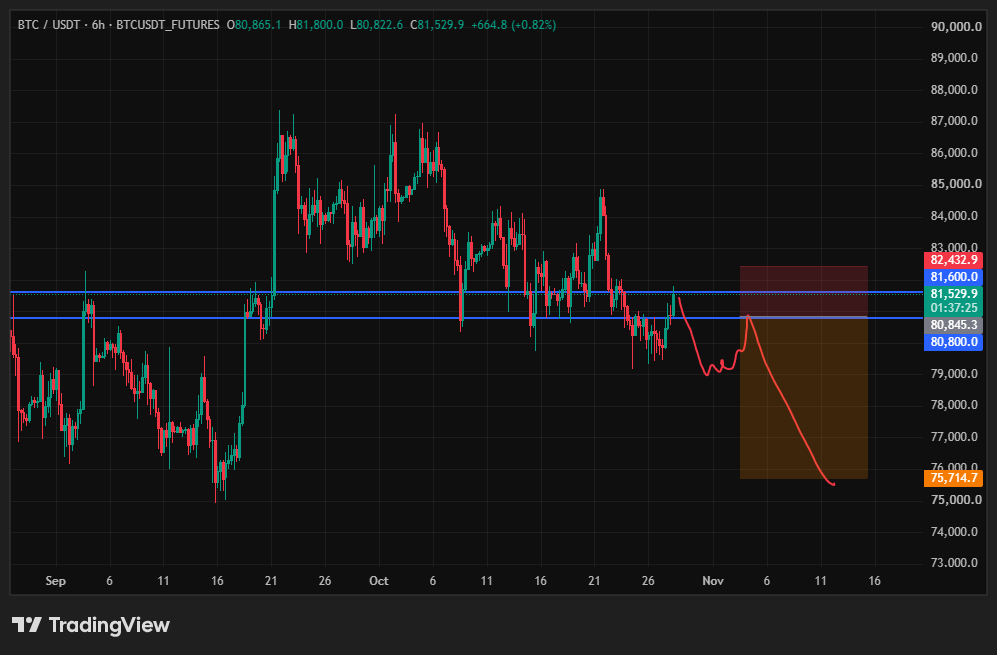This screenshot has height=655, width=997.
Task: Click the red stop-loss zone of the short position
Action: 804,291
